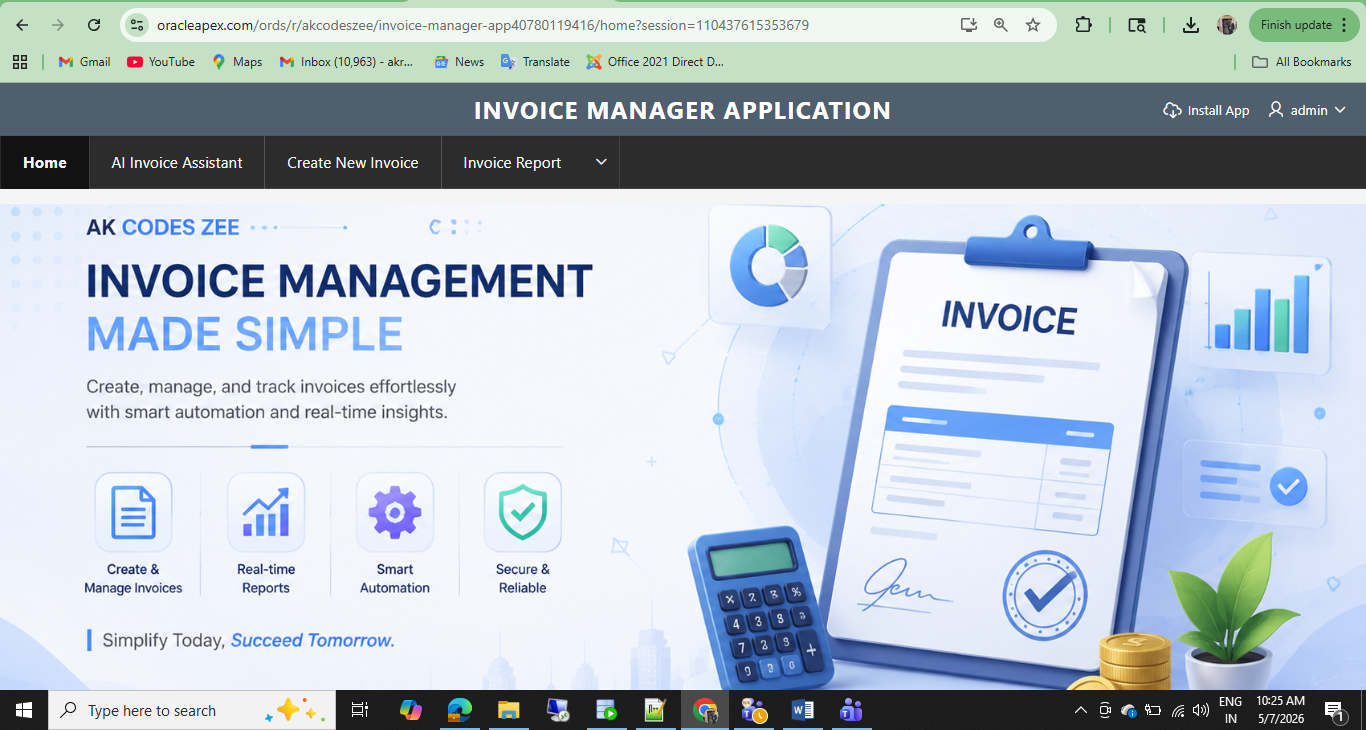Open the zoom magnifier icon in address bar
1366x730 pixels.
1000,25
